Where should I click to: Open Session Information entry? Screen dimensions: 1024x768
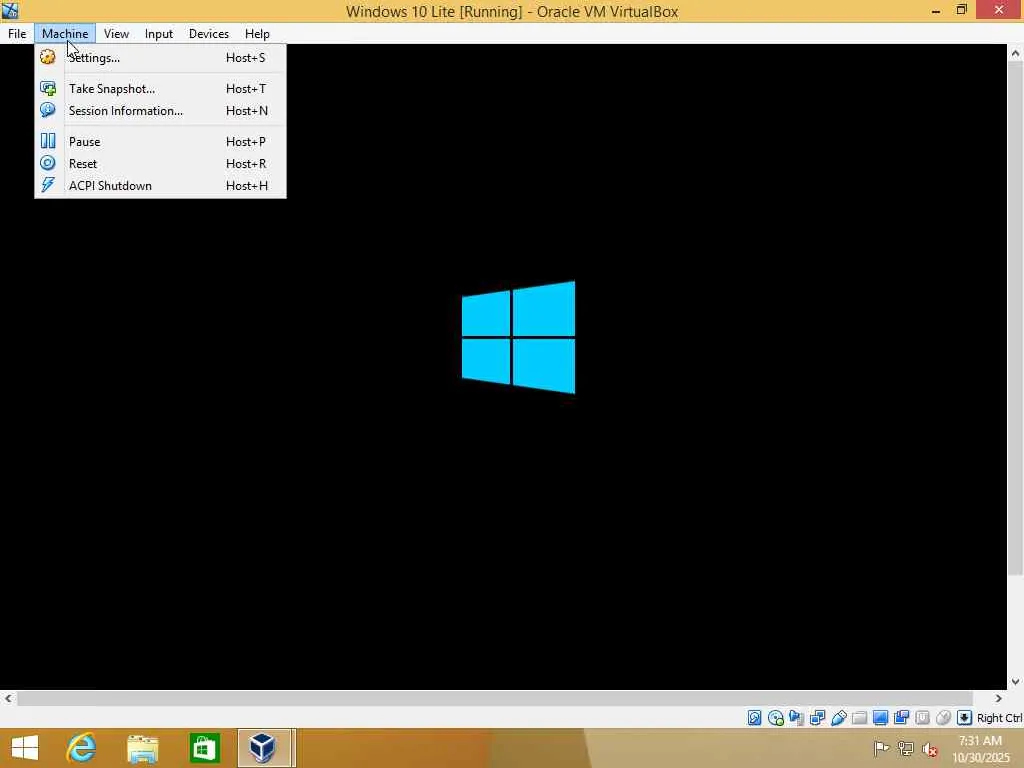pos(160,110)
